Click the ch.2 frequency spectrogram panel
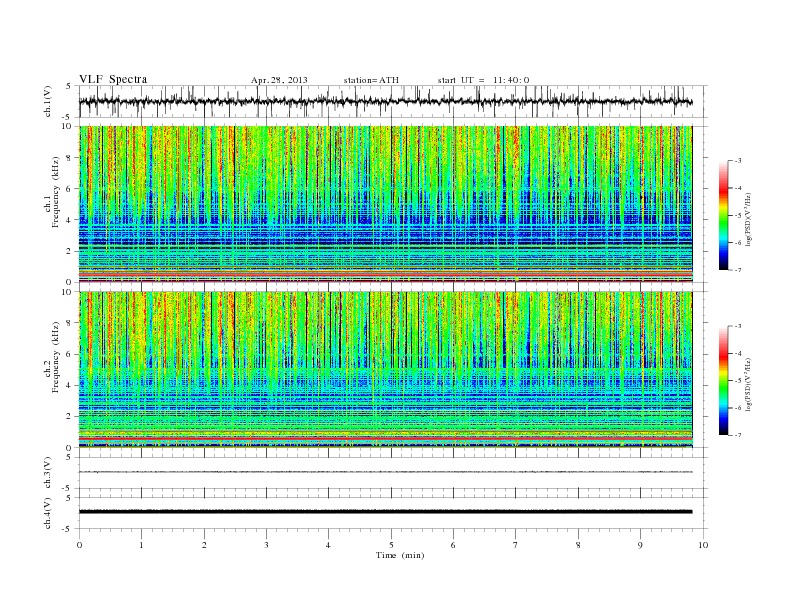The height and width of the screenshot is (612, 792). pos(385,370)
